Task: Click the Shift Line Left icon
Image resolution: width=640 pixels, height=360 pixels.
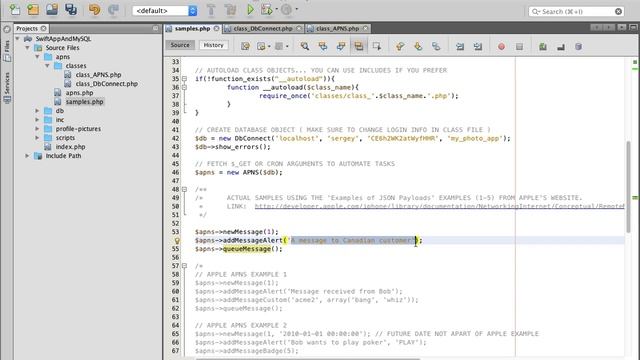Action: coord(460,47)
